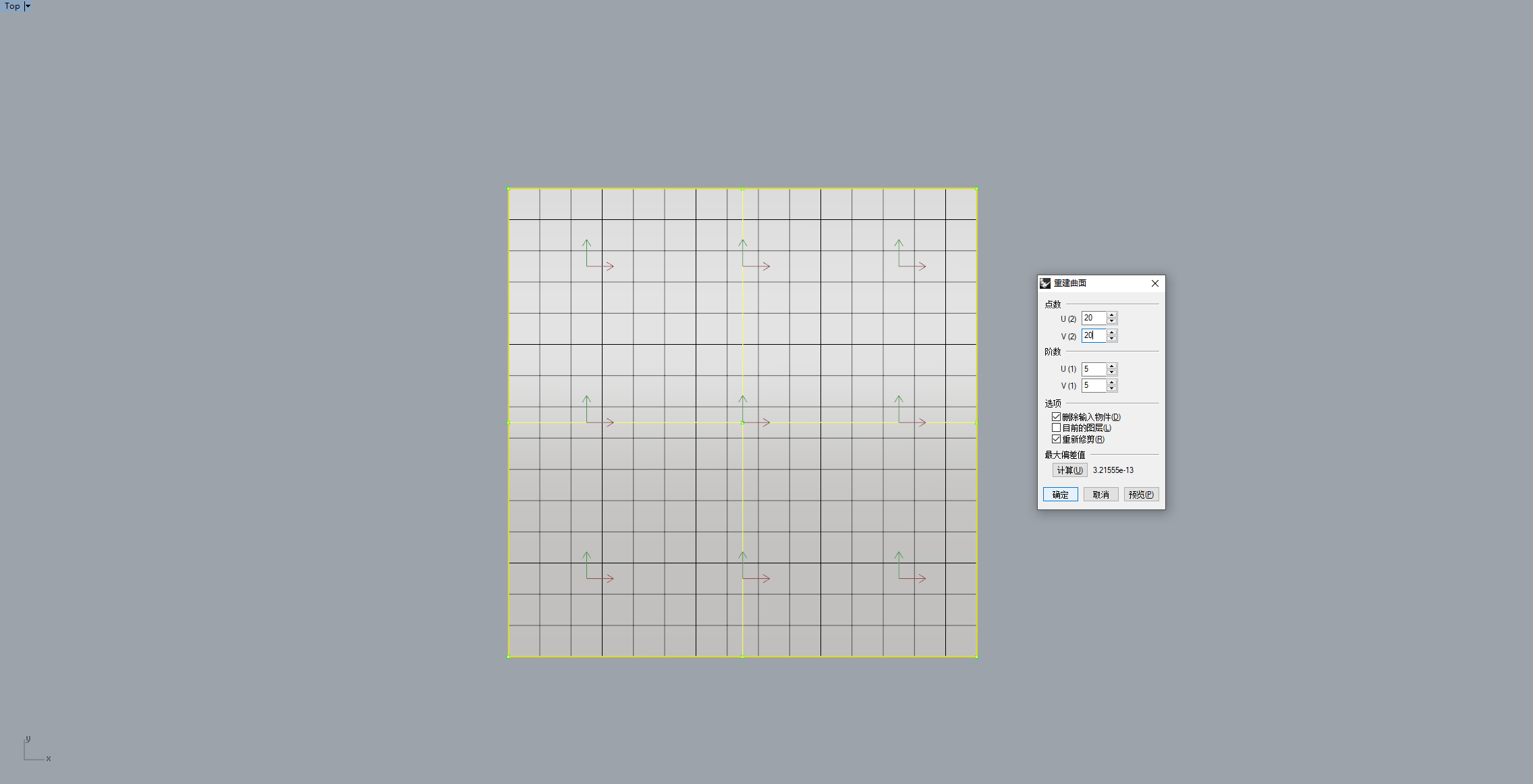Click the Top viewport title label
1533x784 pixels.
pos(12,6)
